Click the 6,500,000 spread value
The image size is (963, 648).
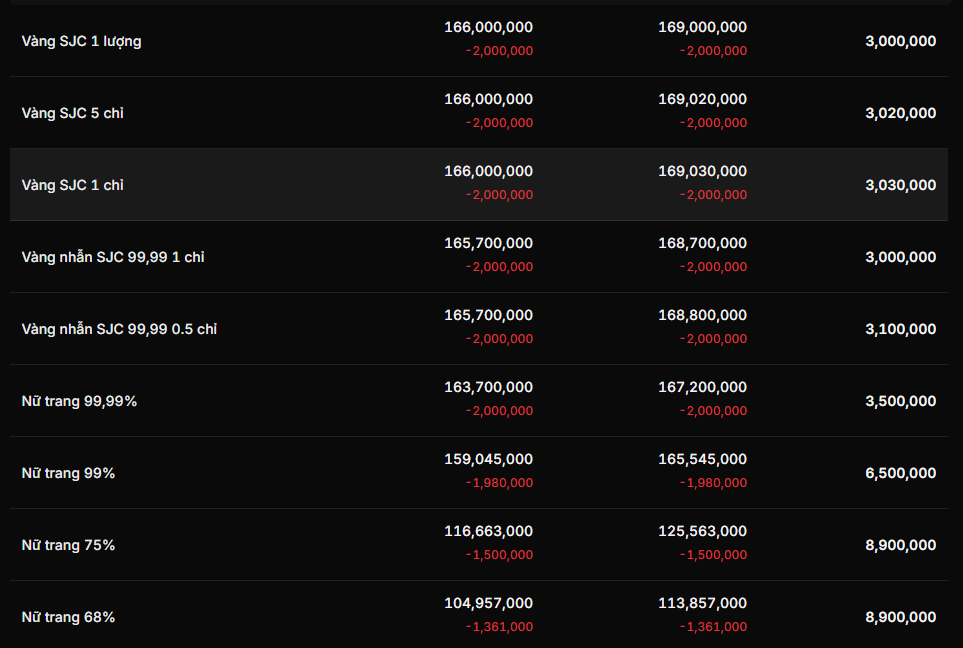[x=900, y=473]
